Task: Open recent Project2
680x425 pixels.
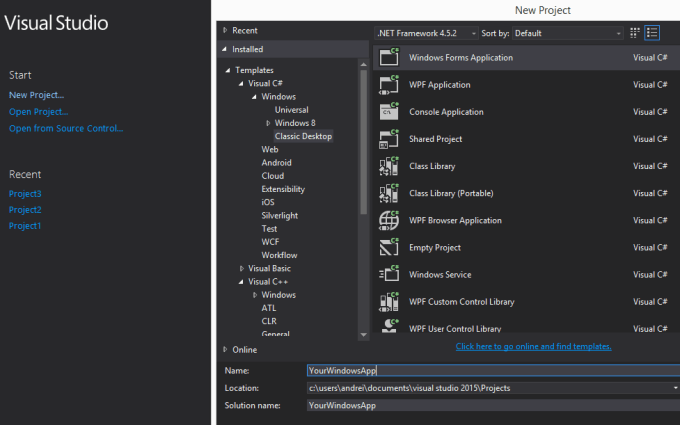Action: click(x=25, y=210)
